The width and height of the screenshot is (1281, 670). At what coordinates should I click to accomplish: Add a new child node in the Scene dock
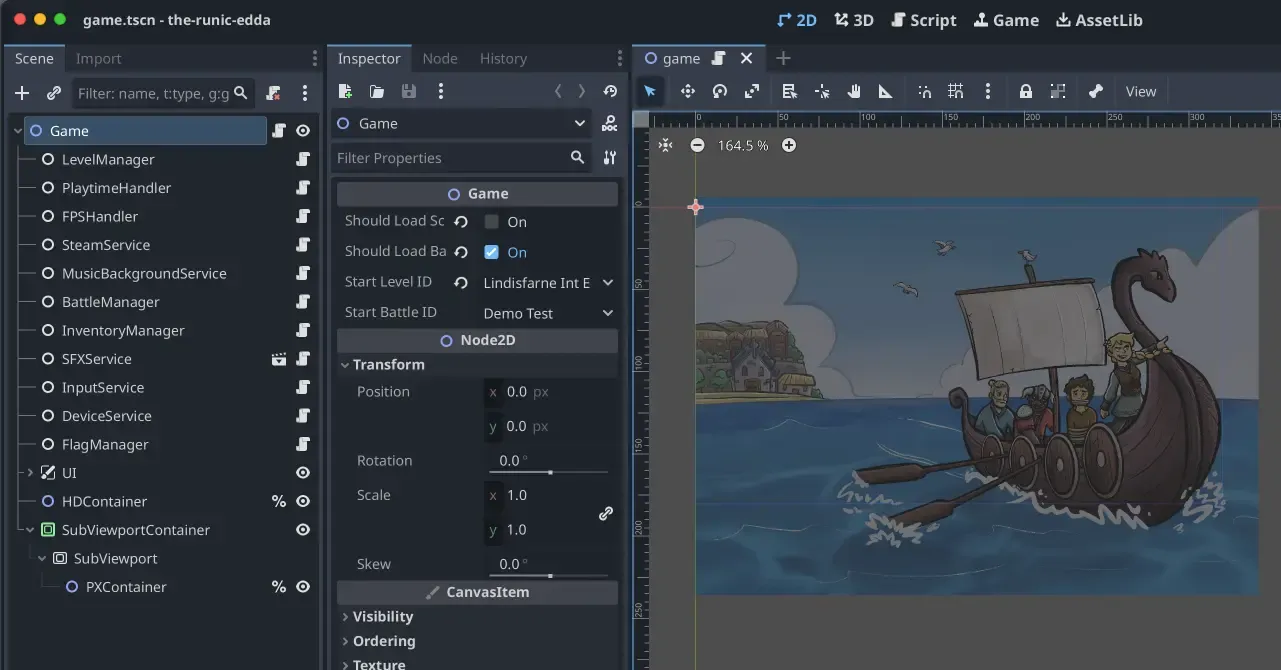(21, 92)
